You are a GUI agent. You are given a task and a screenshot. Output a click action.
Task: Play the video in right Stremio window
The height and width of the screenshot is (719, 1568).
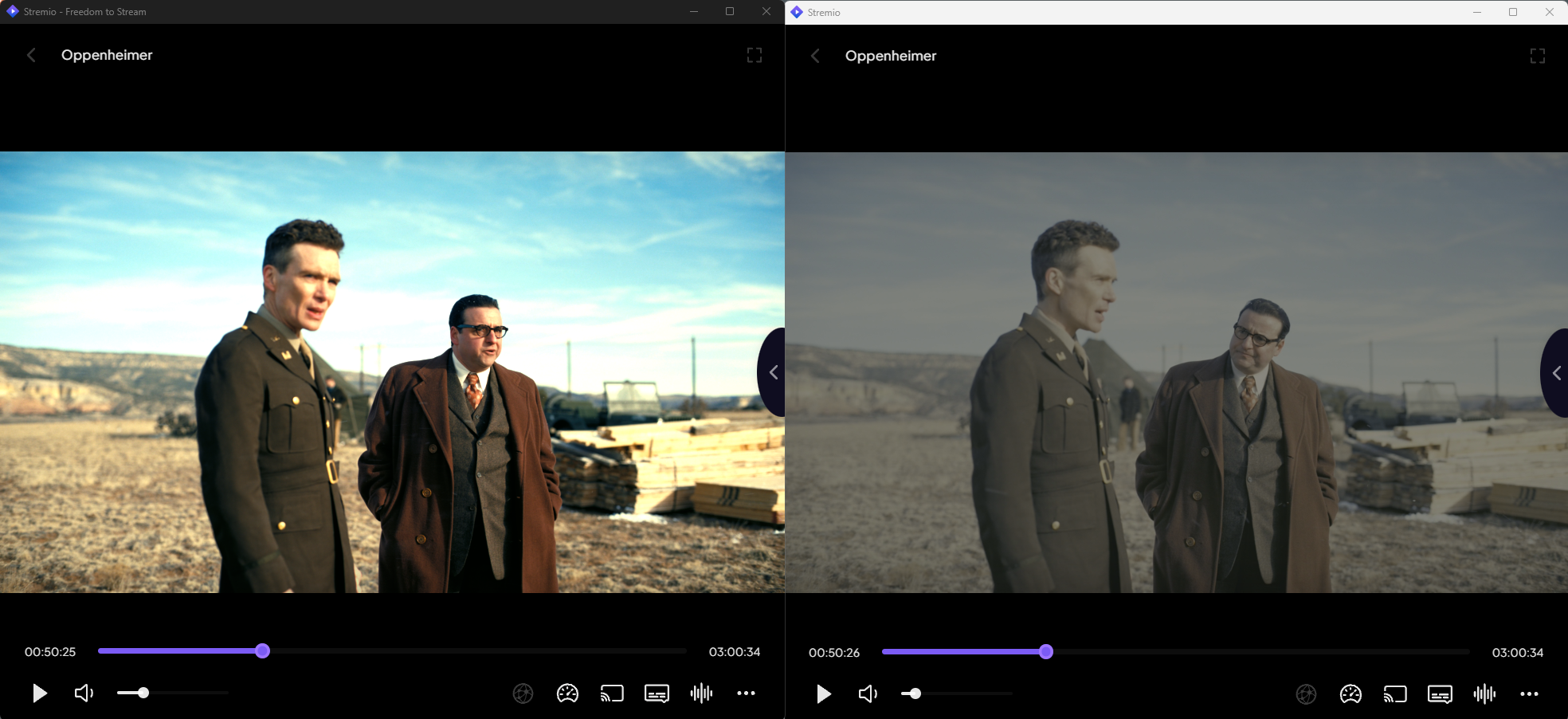(x=824, y=694)
